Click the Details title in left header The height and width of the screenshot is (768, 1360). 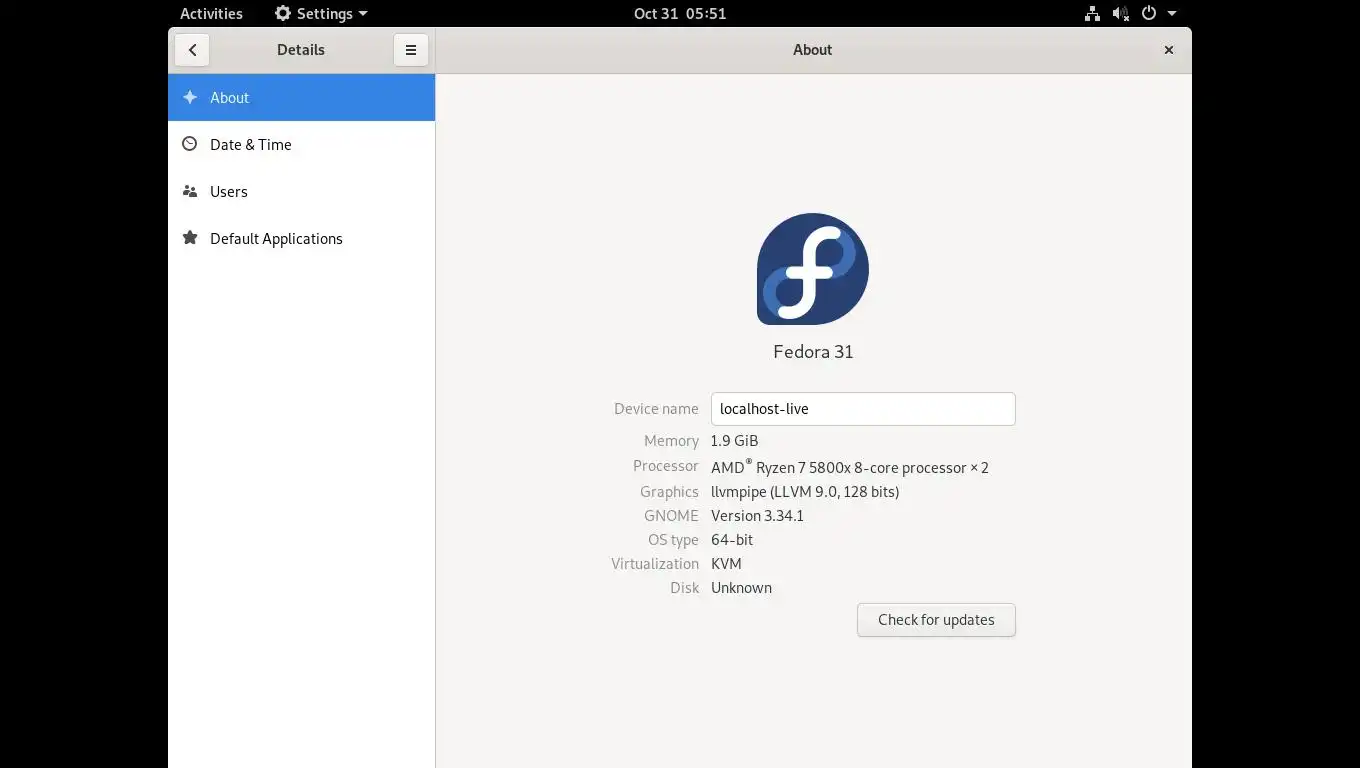coord(301,50)
